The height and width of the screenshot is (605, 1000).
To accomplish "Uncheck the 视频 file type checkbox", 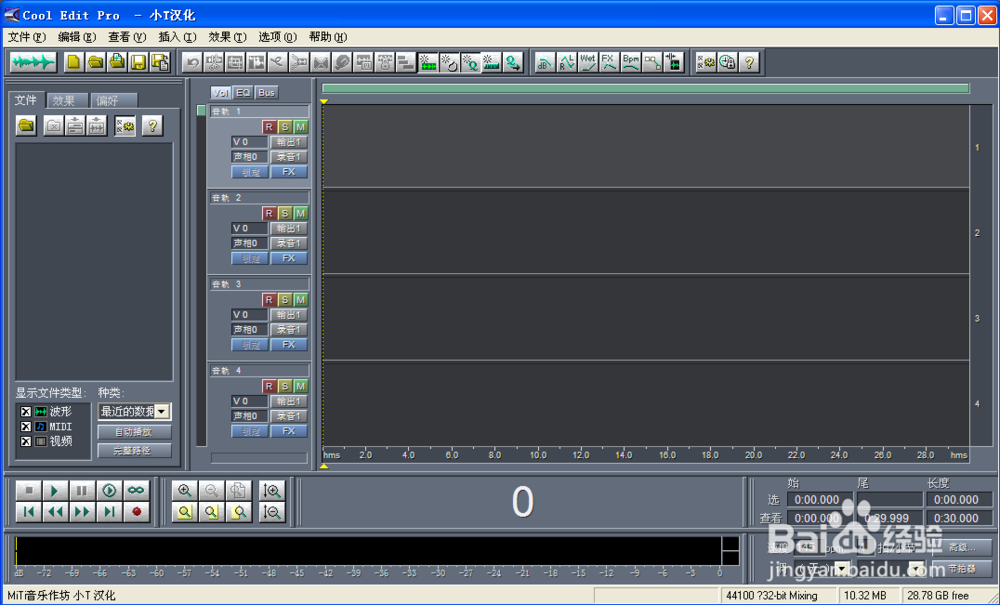I will [26, 441].
